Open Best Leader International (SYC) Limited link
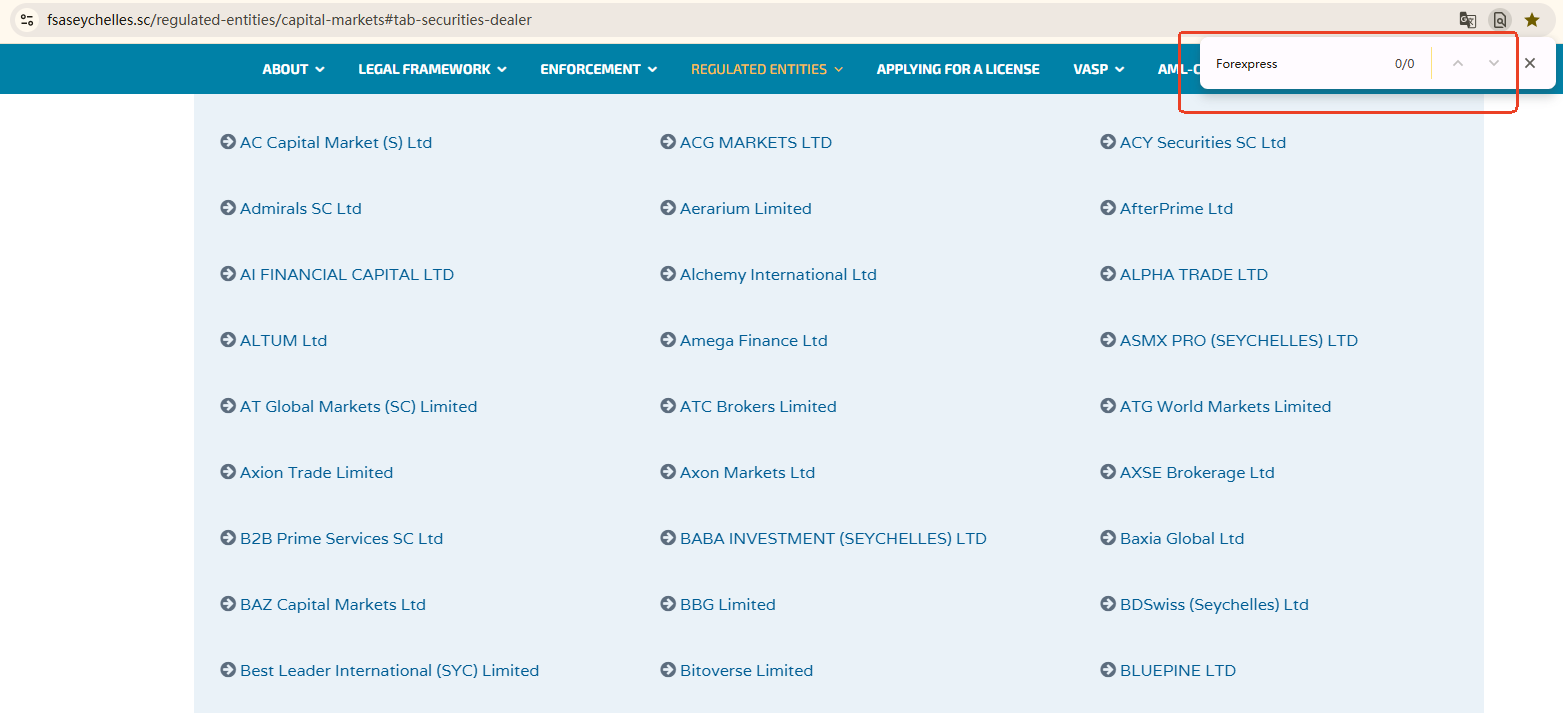This screenshot has height=713, width=1563. click(x=389, y=670)
